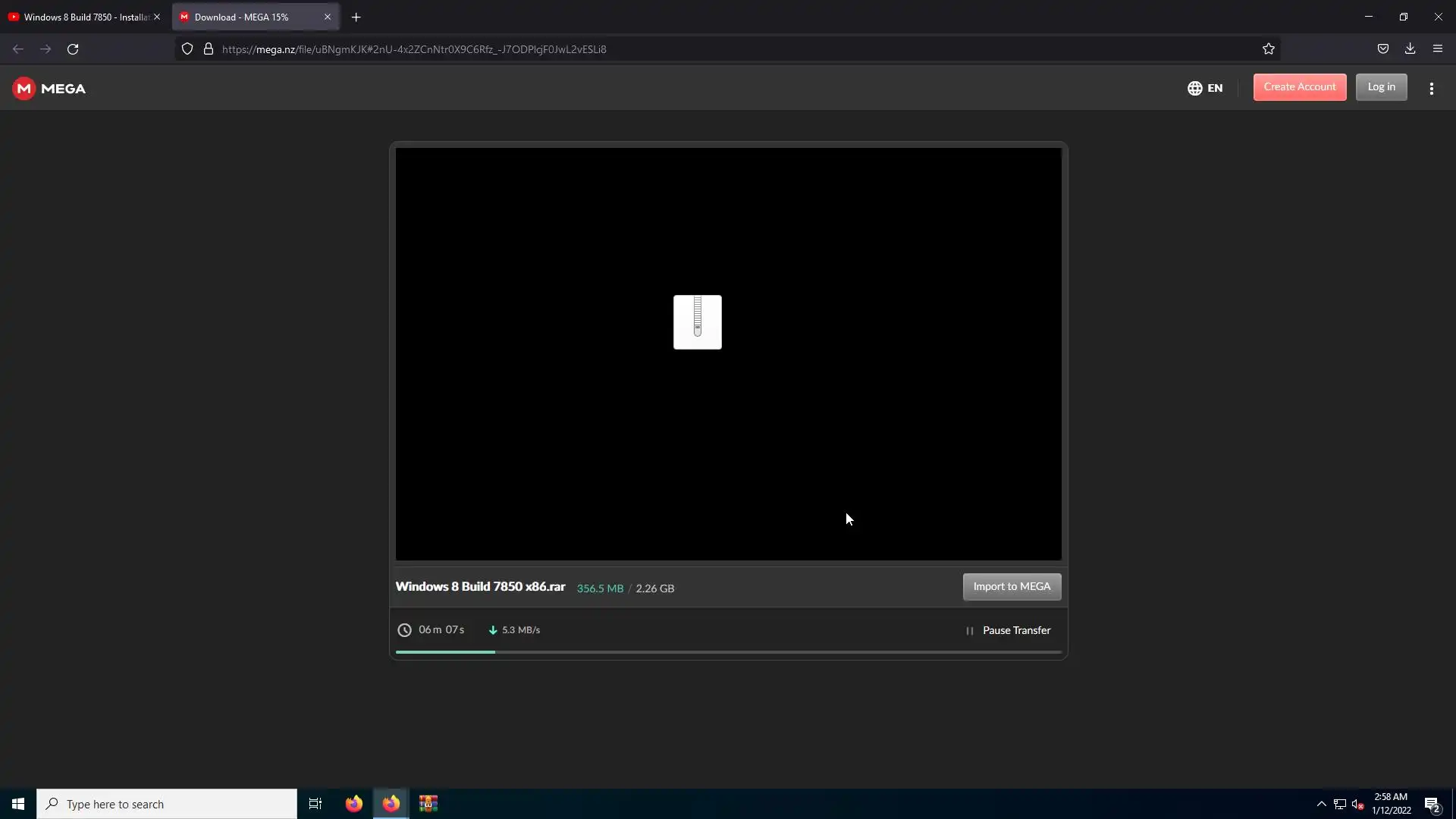Open the Save to Pocket icon
The image size is (1456, 819).
point(1382,49)
